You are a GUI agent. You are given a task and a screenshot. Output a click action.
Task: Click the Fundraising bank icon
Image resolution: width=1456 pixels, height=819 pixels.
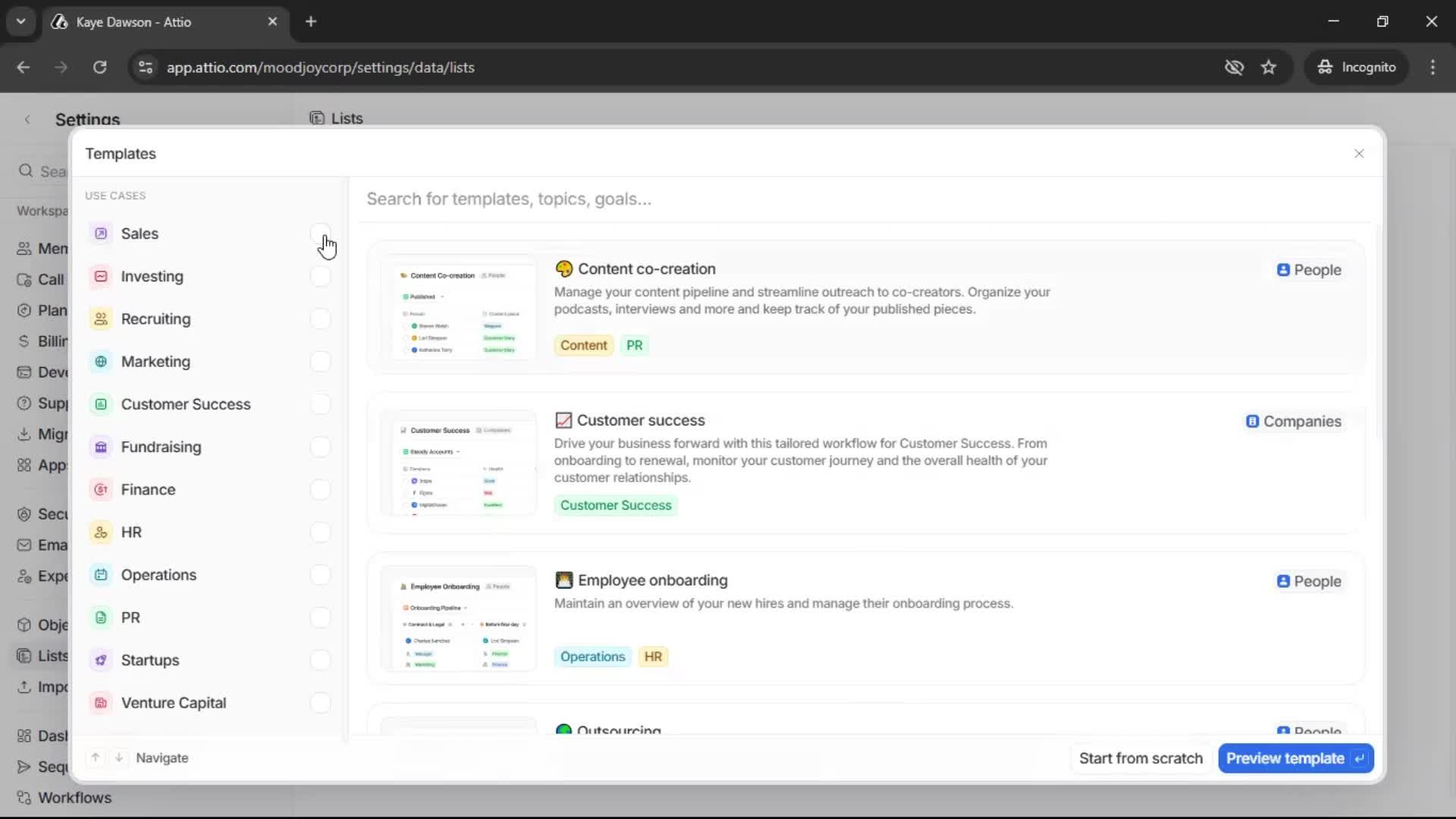(101, 447)
